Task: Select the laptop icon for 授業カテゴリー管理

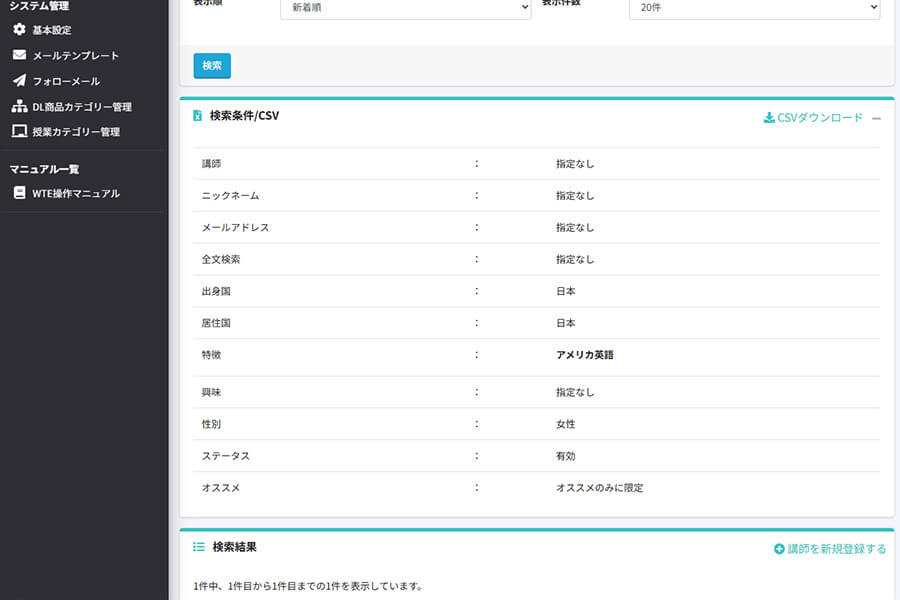Action: pos(17,131)
